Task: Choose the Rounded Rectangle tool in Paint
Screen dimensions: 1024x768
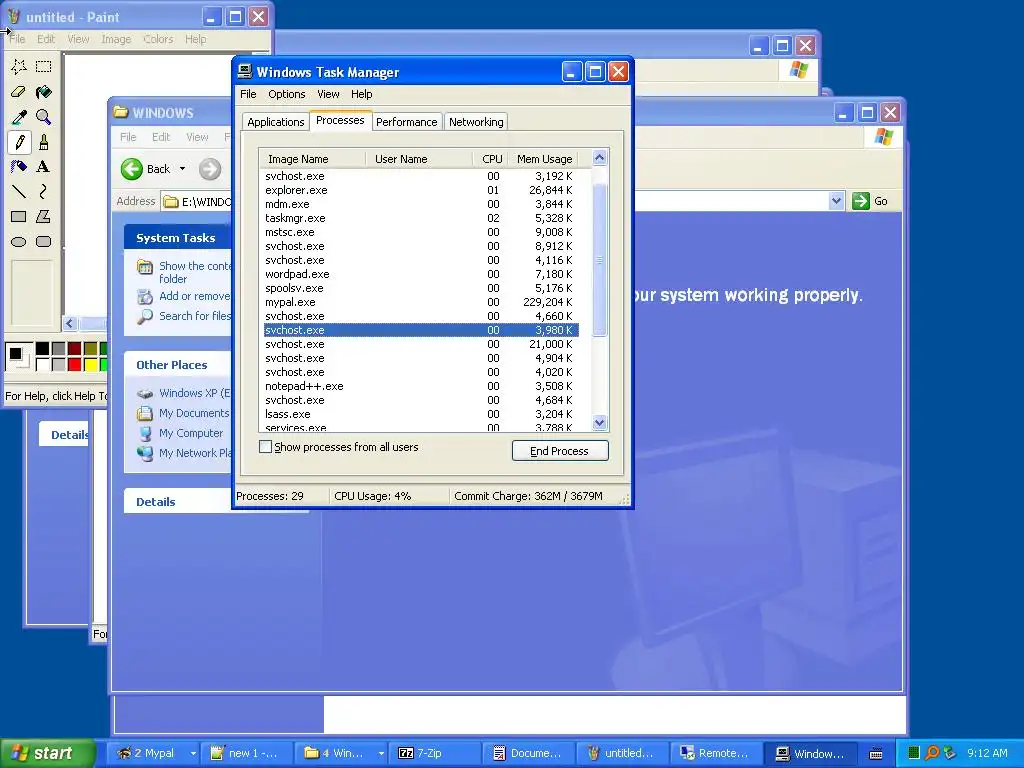Action: click(x=44, y=242)
